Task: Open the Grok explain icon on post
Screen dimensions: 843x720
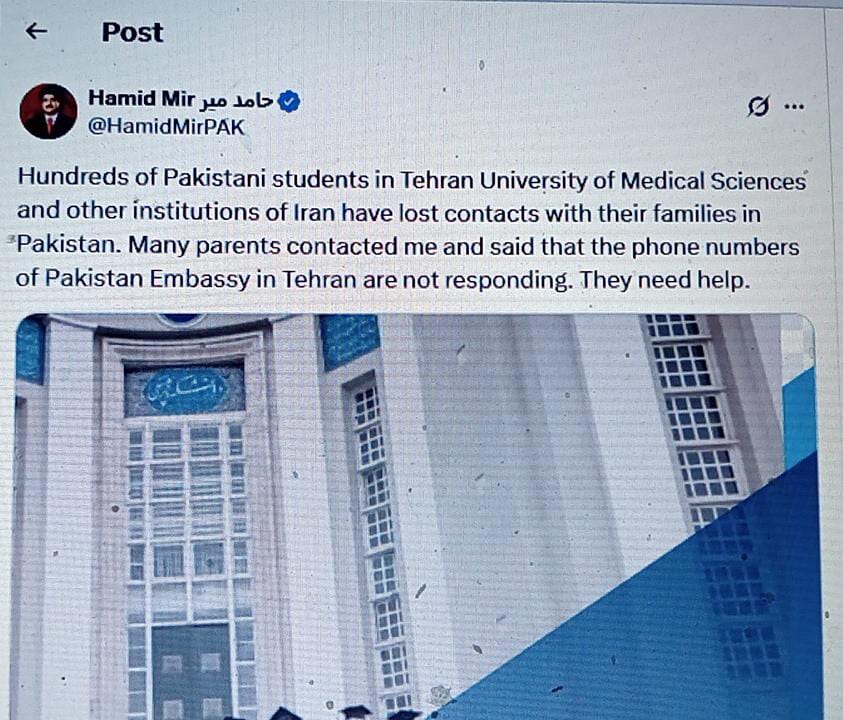Action: (x=759, y=106)
